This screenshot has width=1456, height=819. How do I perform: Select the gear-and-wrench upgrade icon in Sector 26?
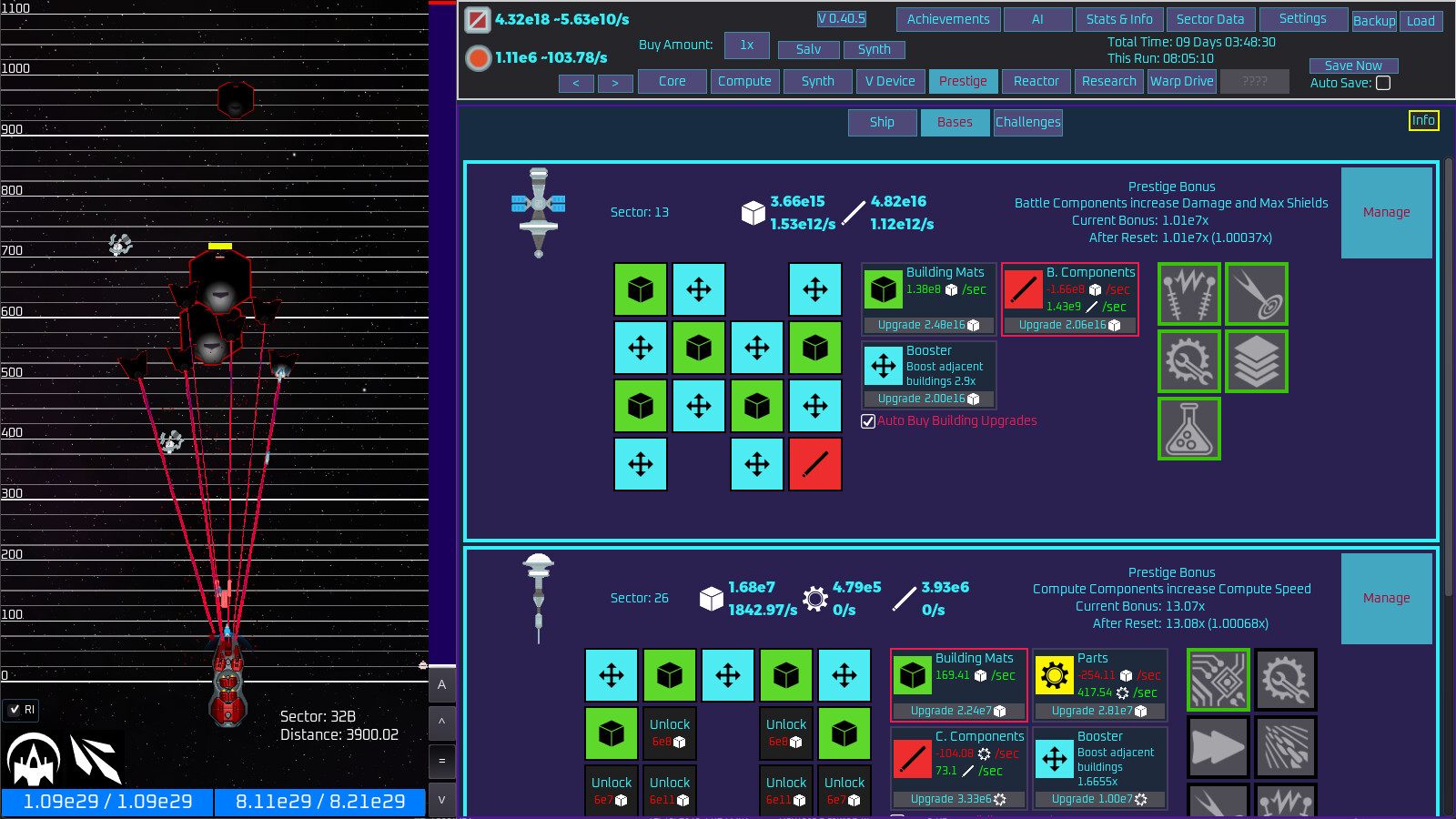1286,680
